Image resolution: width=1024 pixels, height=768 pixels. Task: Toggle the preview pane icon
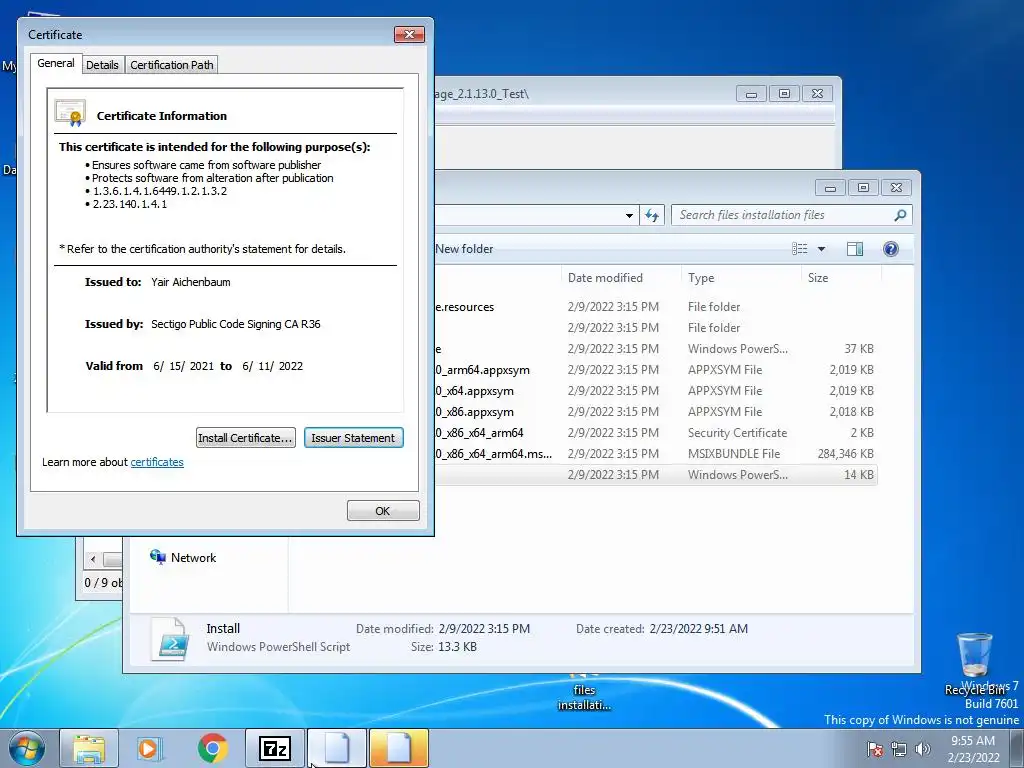855,249
